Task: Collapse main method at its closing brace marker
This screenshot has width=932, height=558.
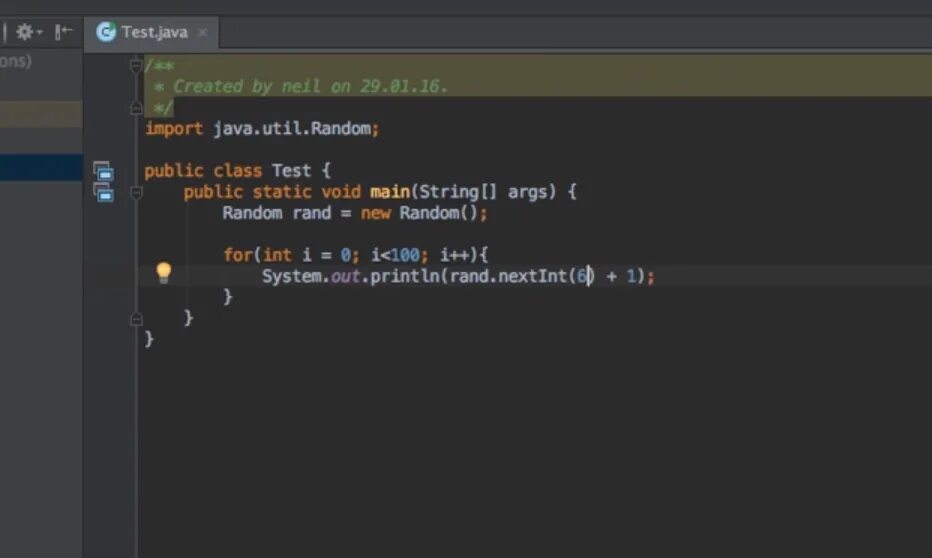Action: tap(136, 319)
